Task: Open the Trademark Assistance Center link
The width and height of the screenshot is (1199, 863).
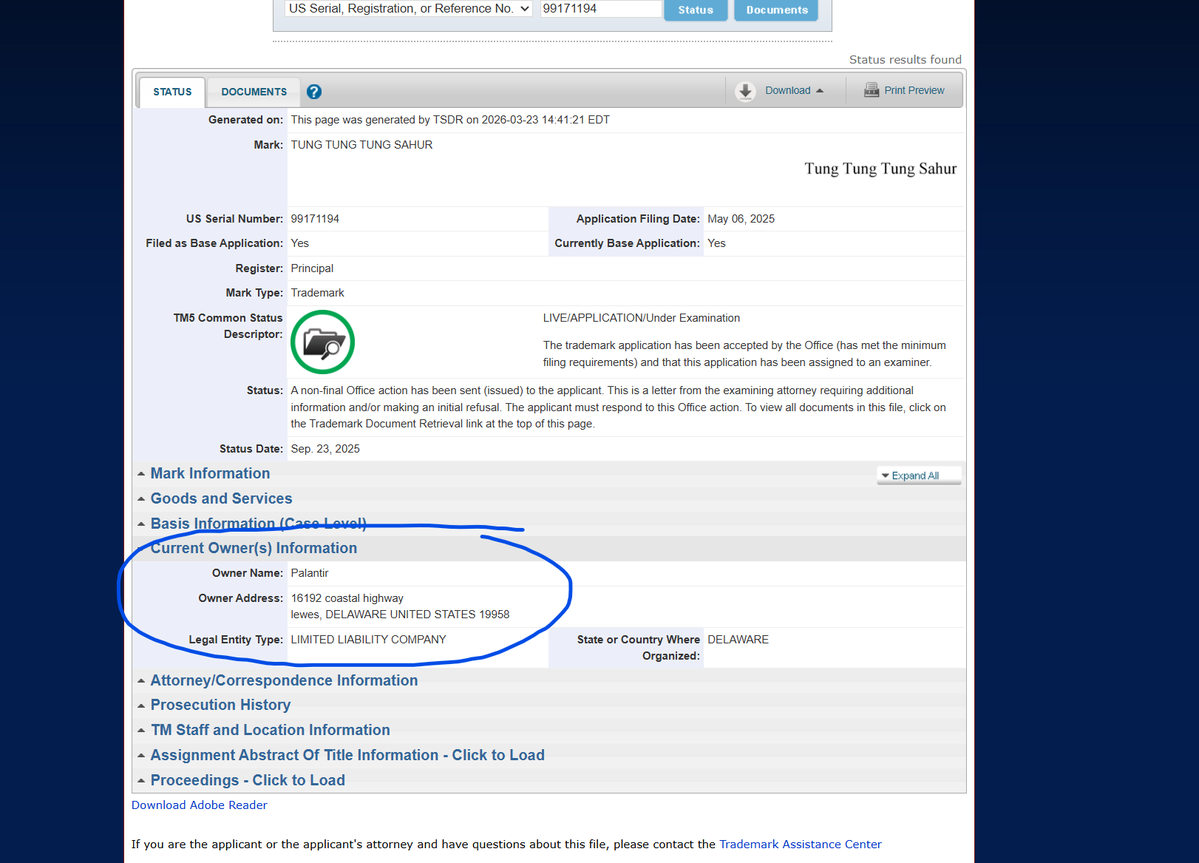Action: (x=800, y=844)
